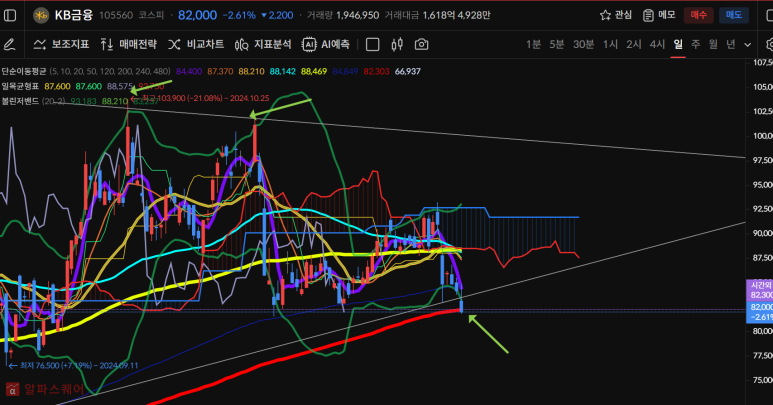Toggle the left sidebar panel icon

tap(10, 15)
